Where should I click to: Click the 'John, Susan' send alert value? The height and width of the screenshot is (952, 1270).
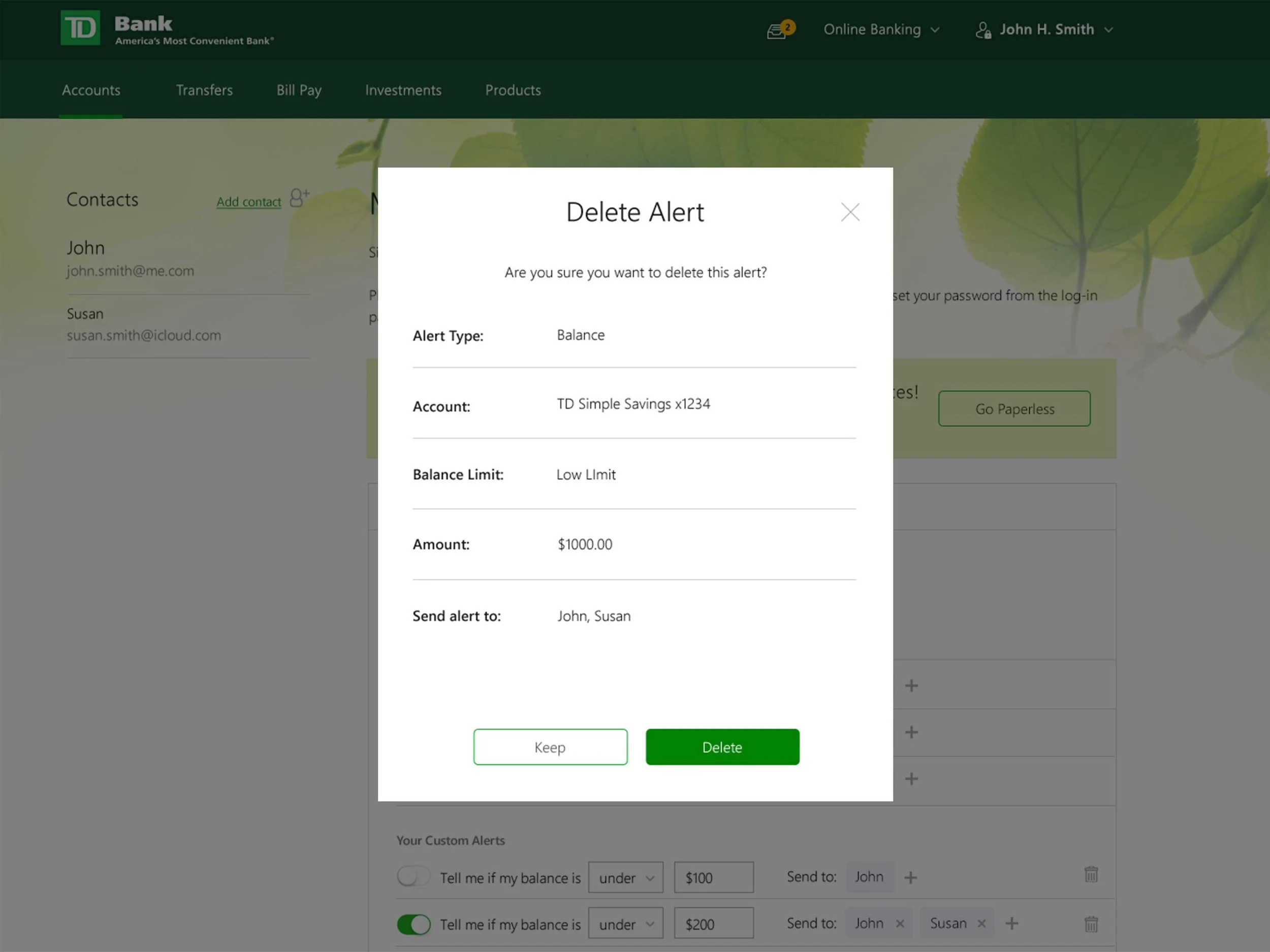tap(594, 616)
